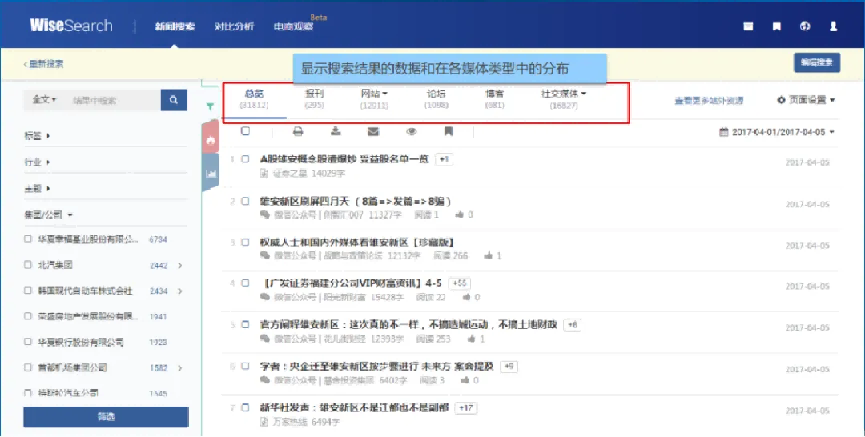Click the download icon in results toolbar
The image size is (865, 437).
click(335, 131)
